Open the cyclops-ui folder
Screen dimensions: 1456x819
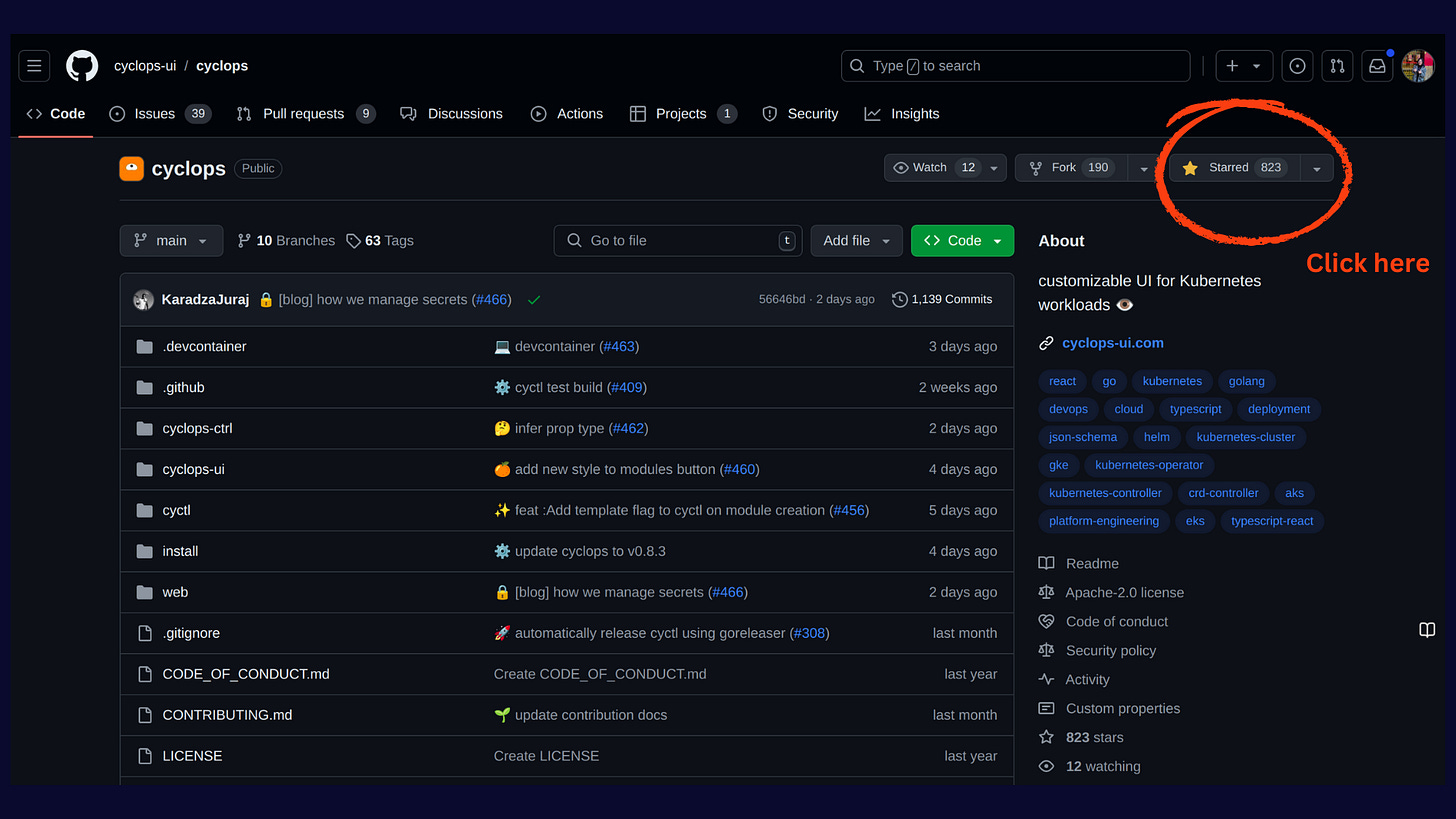tap(193, 470)
